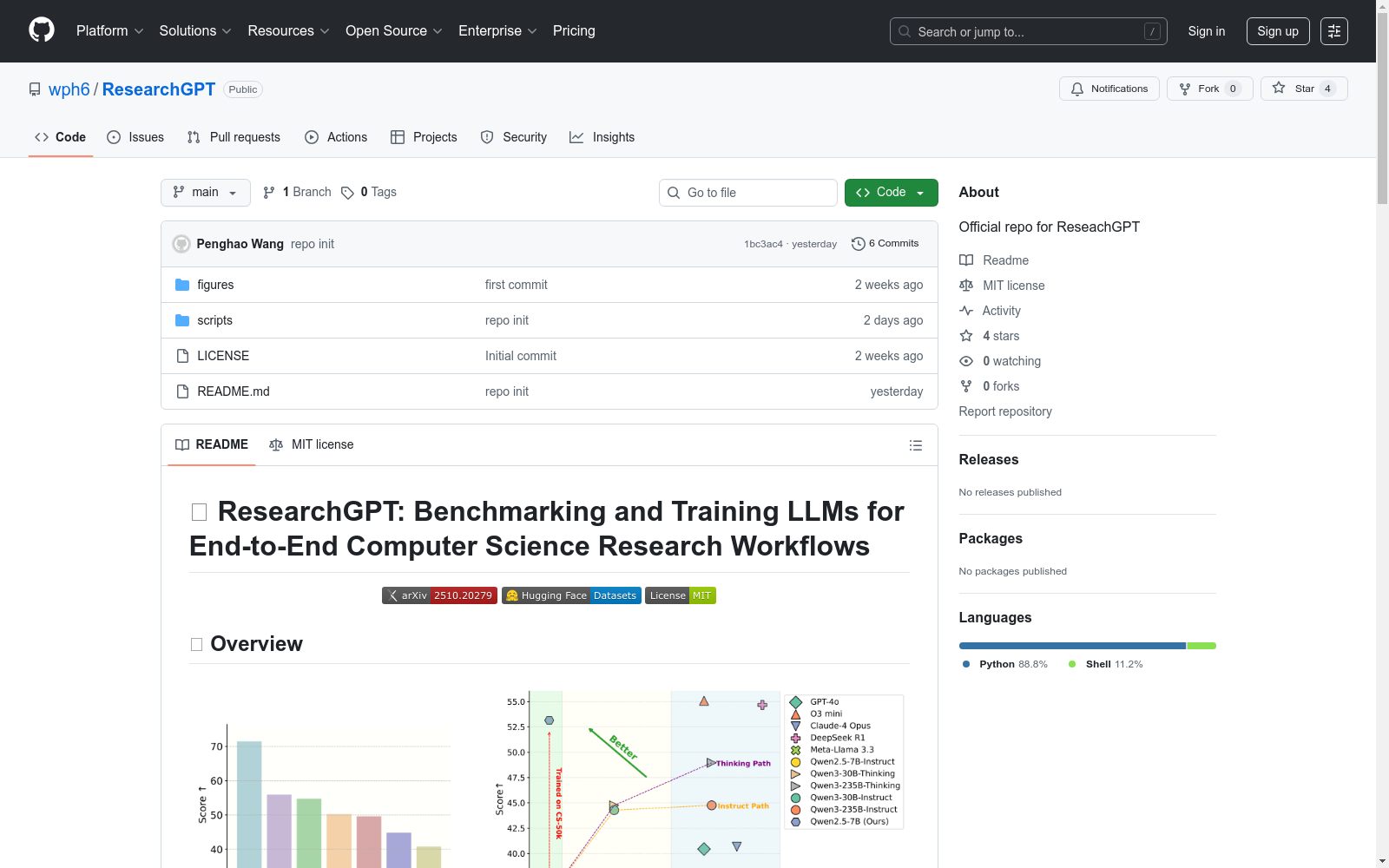
Task: Click the star icon beside 4 stars
Action: pyautogui.click(x=966, y=336)
